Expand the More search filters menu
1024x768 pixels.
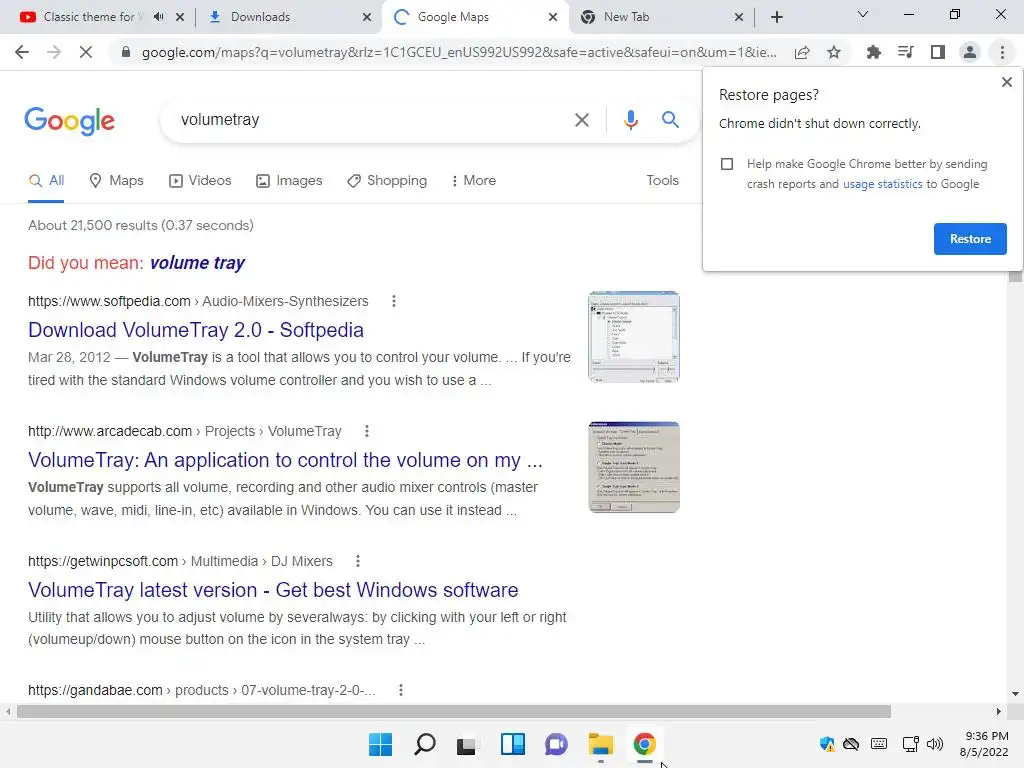pos(473,180)
